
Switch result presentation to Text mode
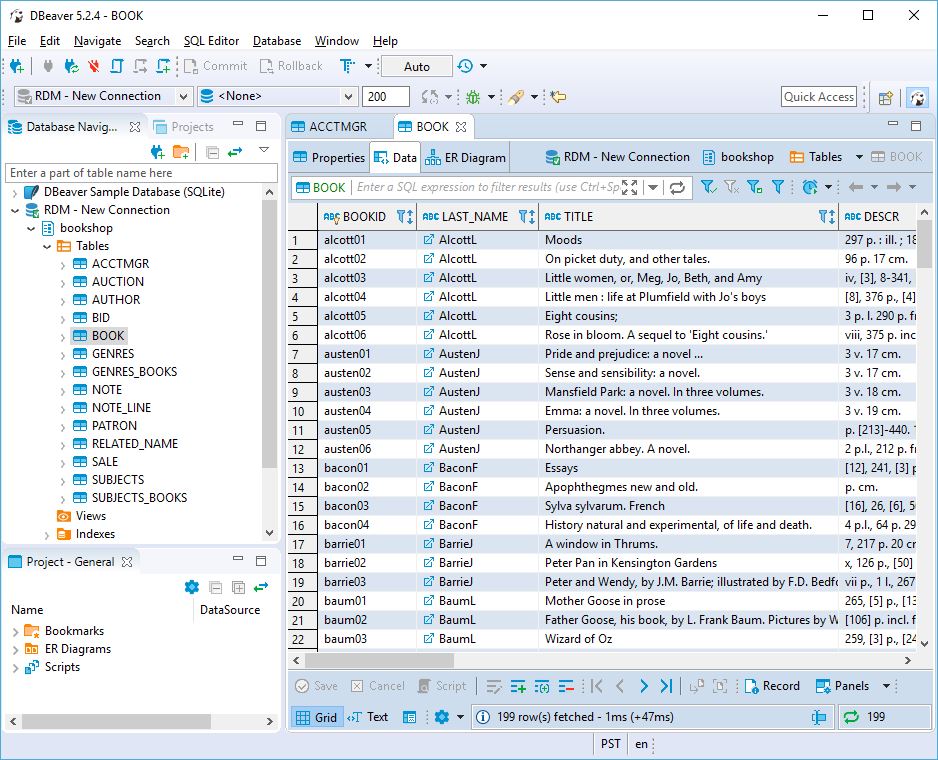(369, 716)
